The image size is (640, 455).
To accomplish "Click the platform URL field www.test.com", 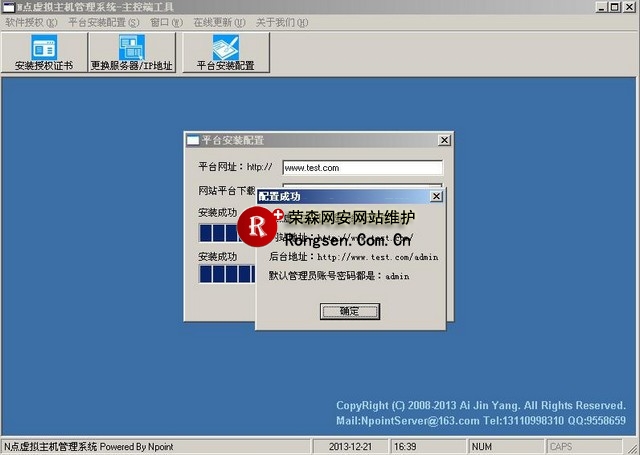I will tap(362, 168).
